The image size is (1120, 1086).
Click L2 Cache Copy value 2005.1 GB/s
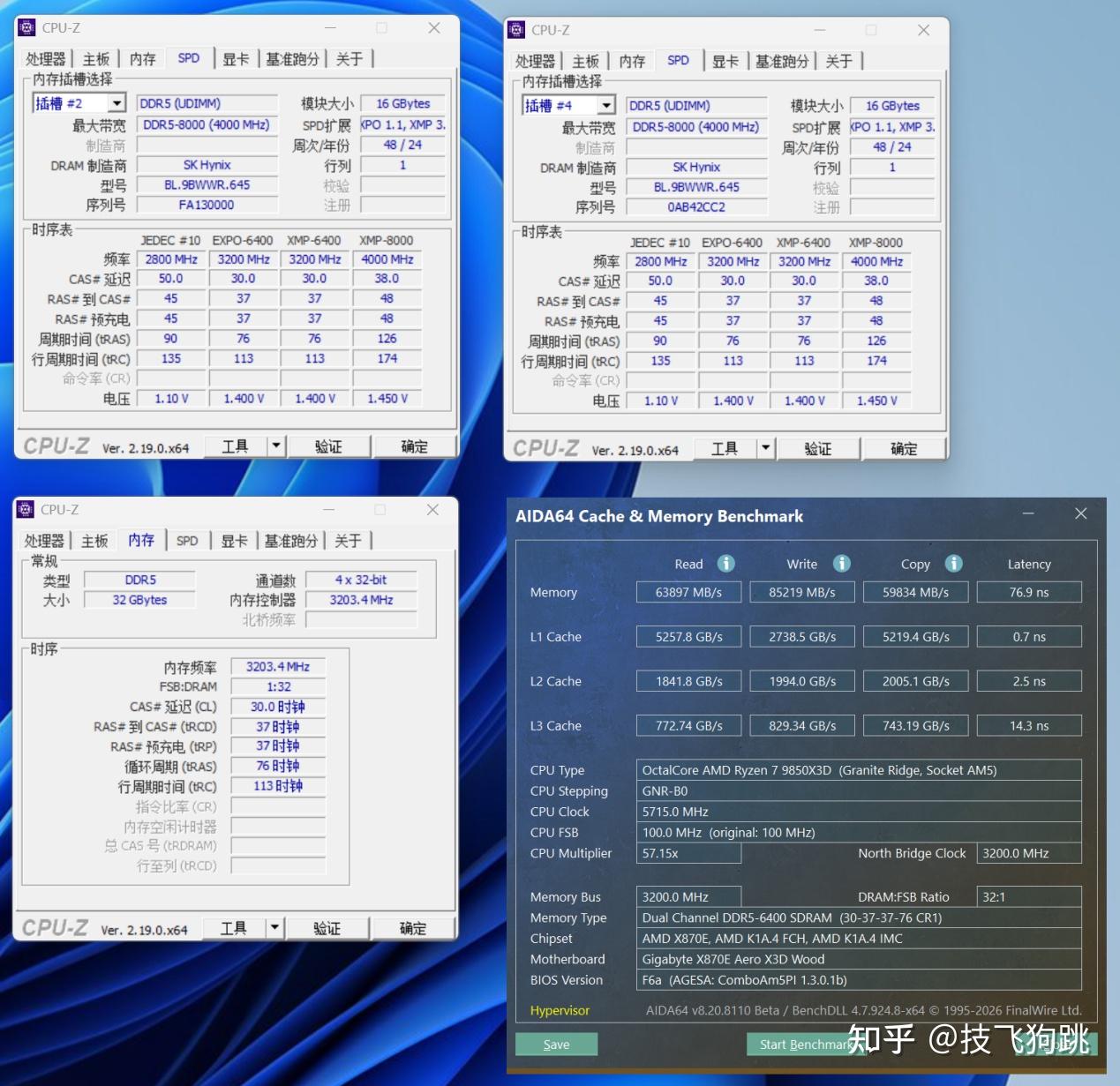click(915, 681)
